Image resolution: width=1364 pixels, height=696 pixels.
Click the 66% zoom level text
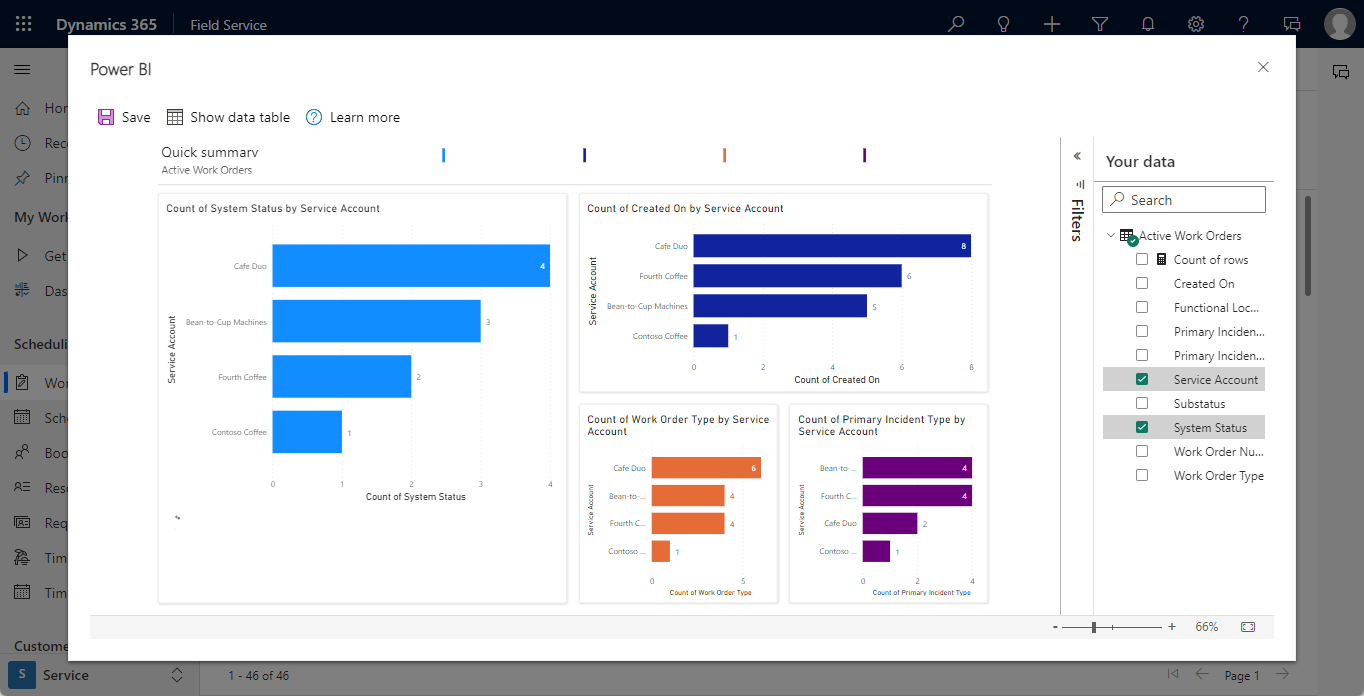pyautogui.click(x=1207, y=627)
